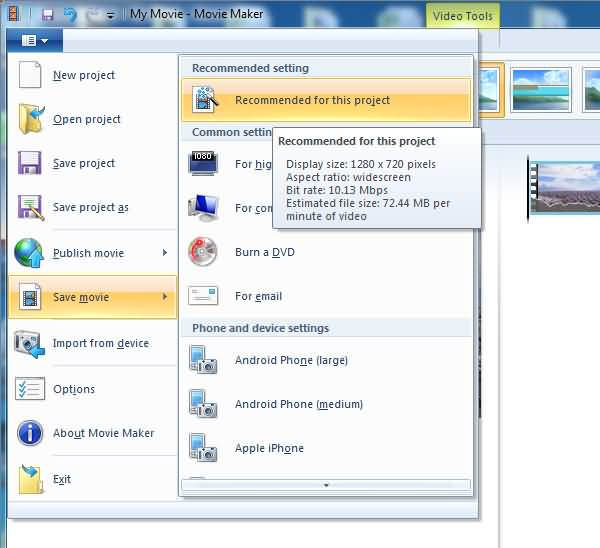The height and width of the screenshot is (548, 600).
Task: Click the Save icon in quick access toolbar
Action: (x=47, y=15)
